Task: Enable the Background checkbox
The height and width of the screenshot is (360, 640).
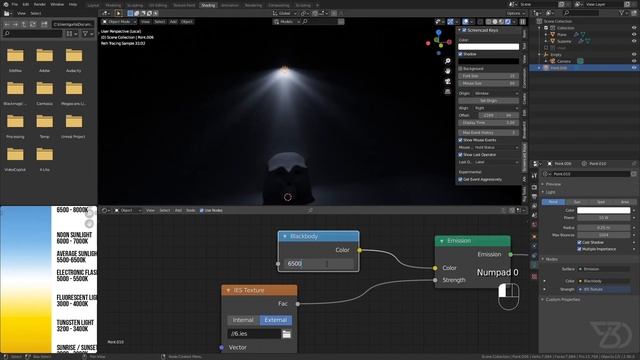Action: coord(460,69)
